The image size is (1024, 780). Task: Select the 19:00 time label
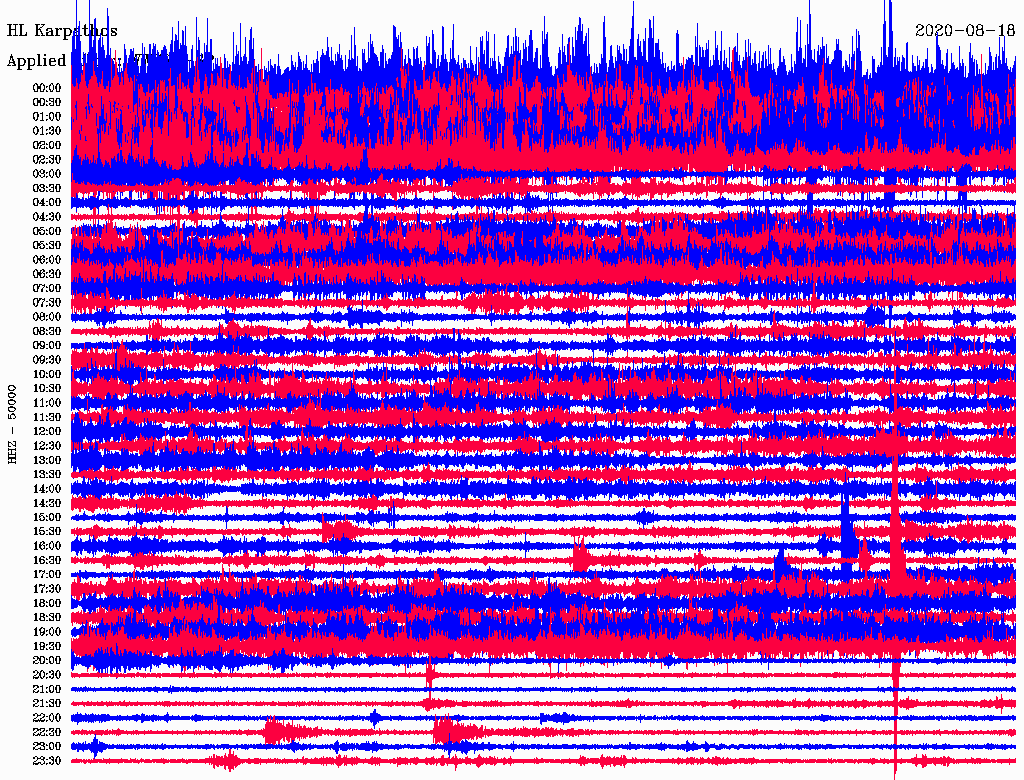[x=47, y=632]
